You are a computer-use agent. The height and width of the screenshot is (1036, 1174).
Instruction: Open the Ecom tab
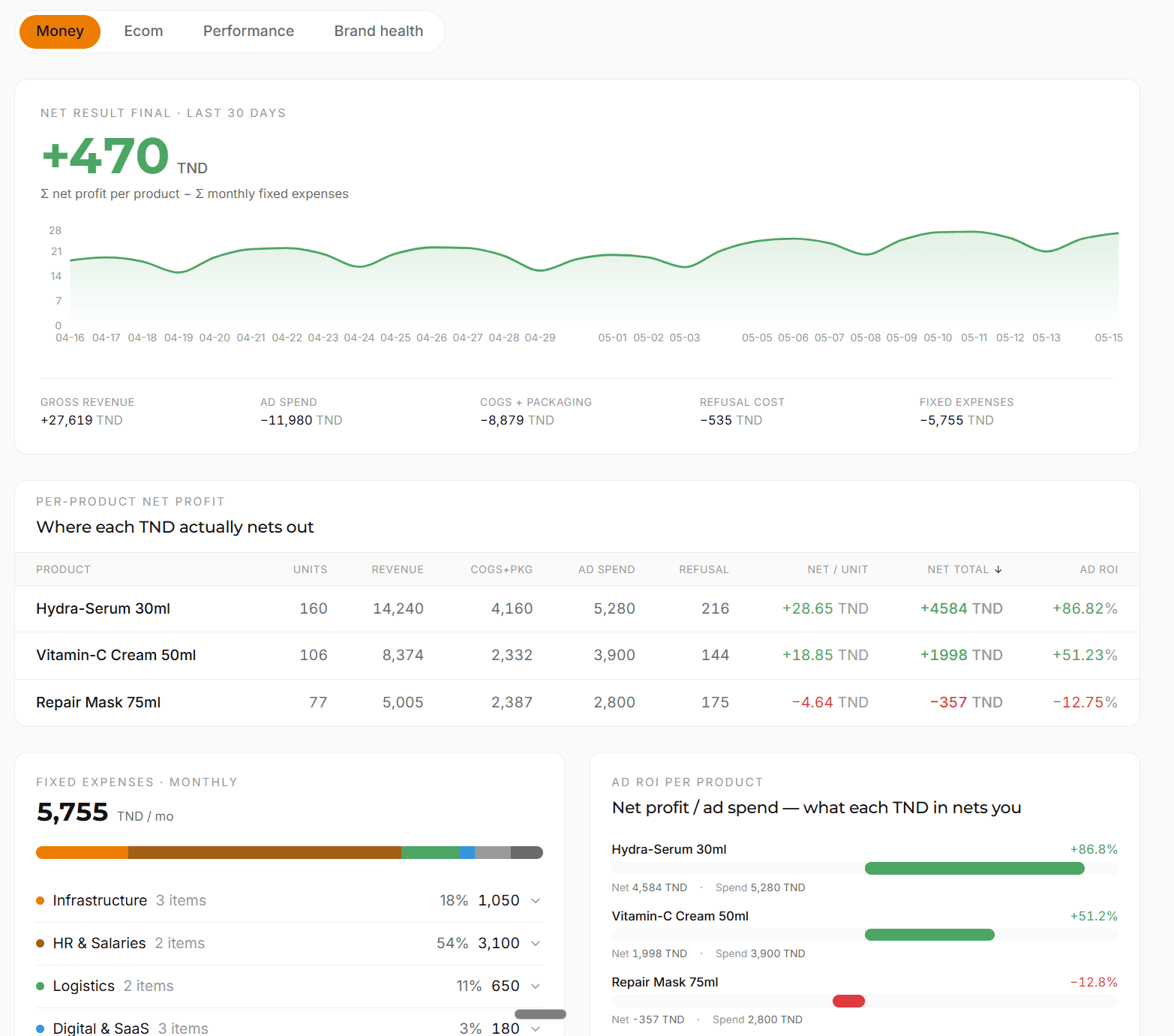tap(143, 32)
